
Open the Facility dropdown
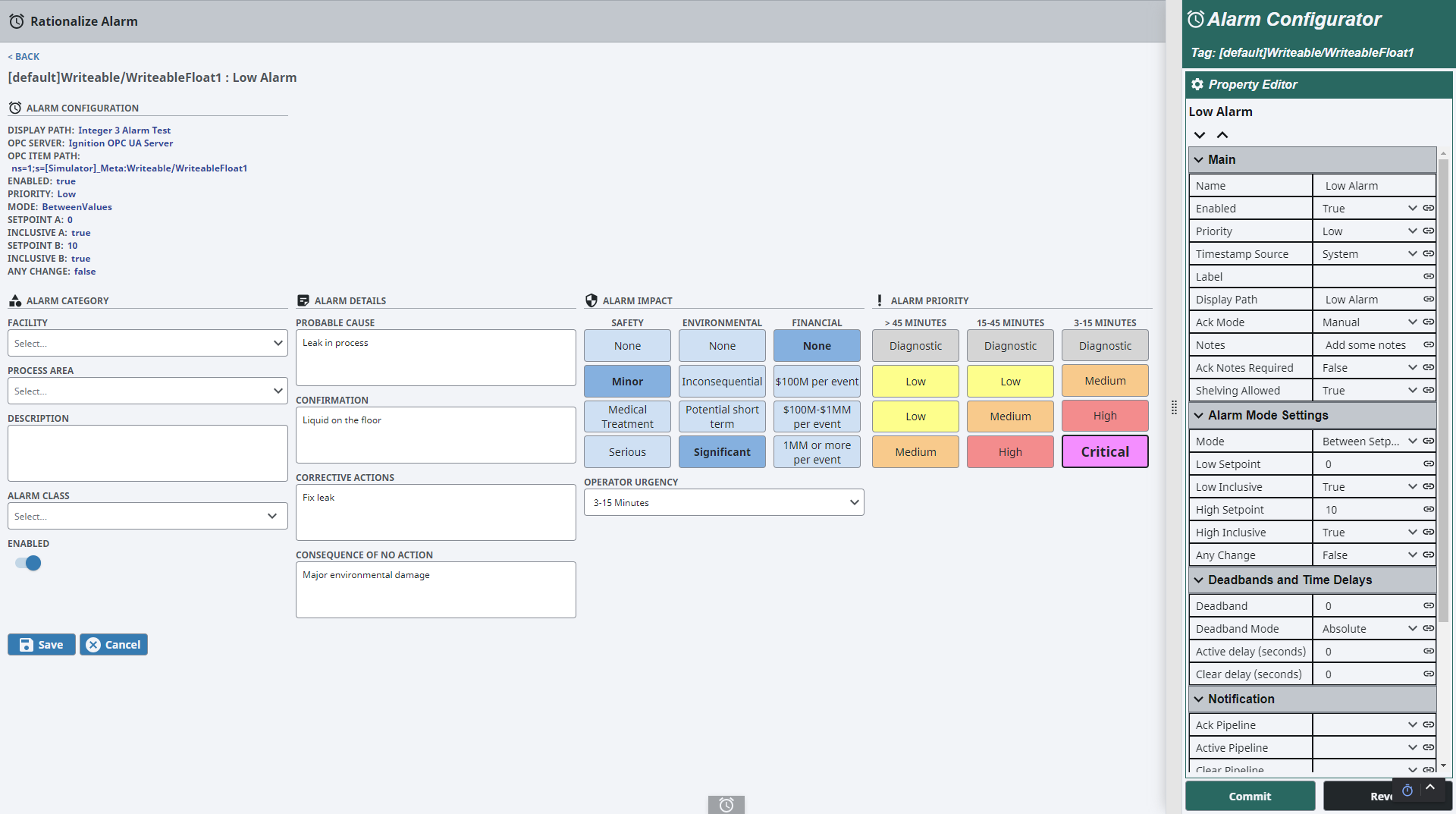[148, 343]
